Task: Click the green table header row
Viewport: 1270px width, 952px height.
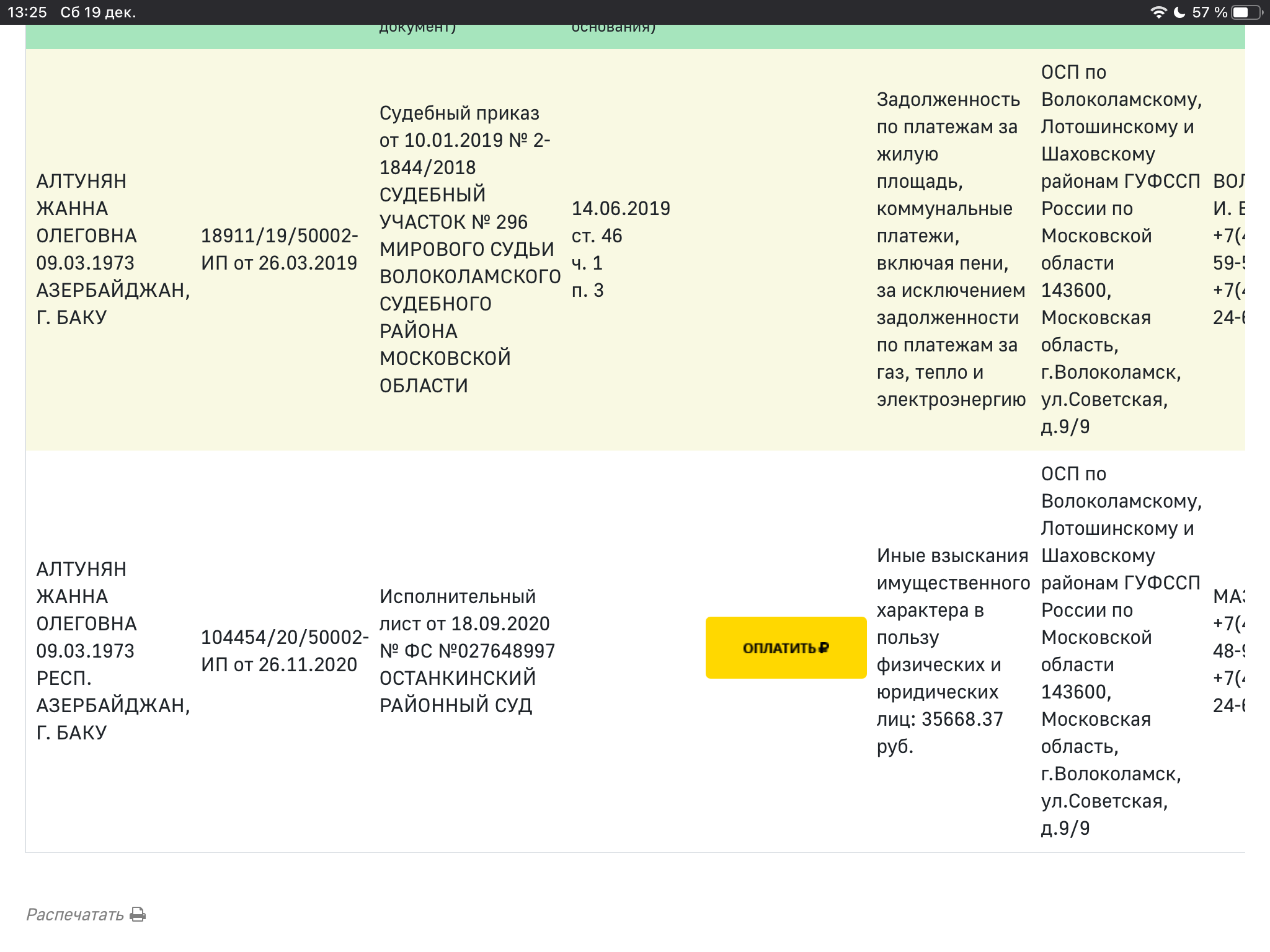Action: [x=635, y=36]
